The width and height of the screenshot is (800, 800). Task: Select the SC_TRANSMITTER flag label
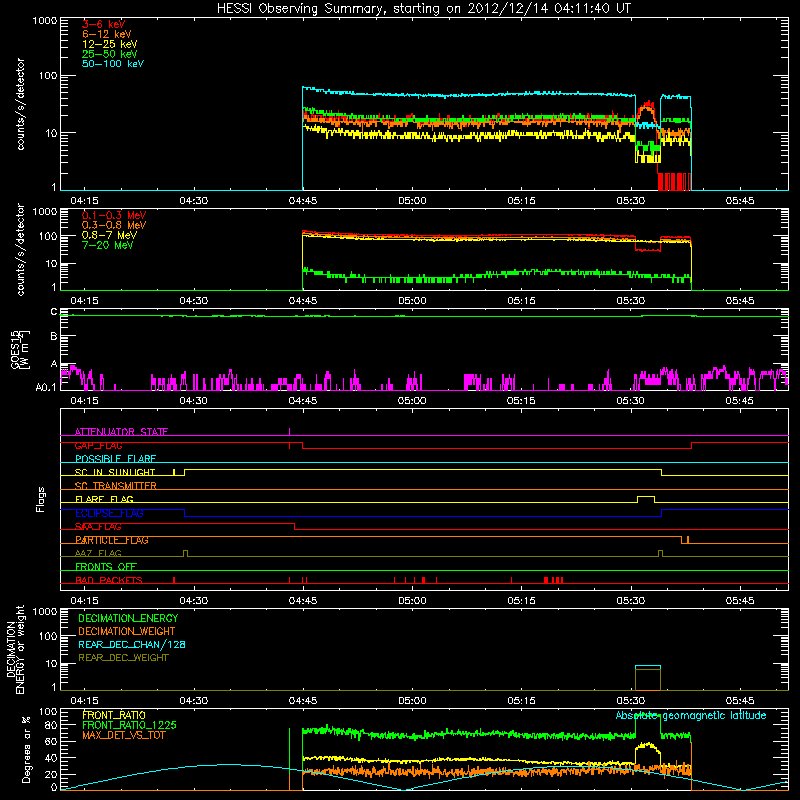pyautogui.click(x=115, y=486)
